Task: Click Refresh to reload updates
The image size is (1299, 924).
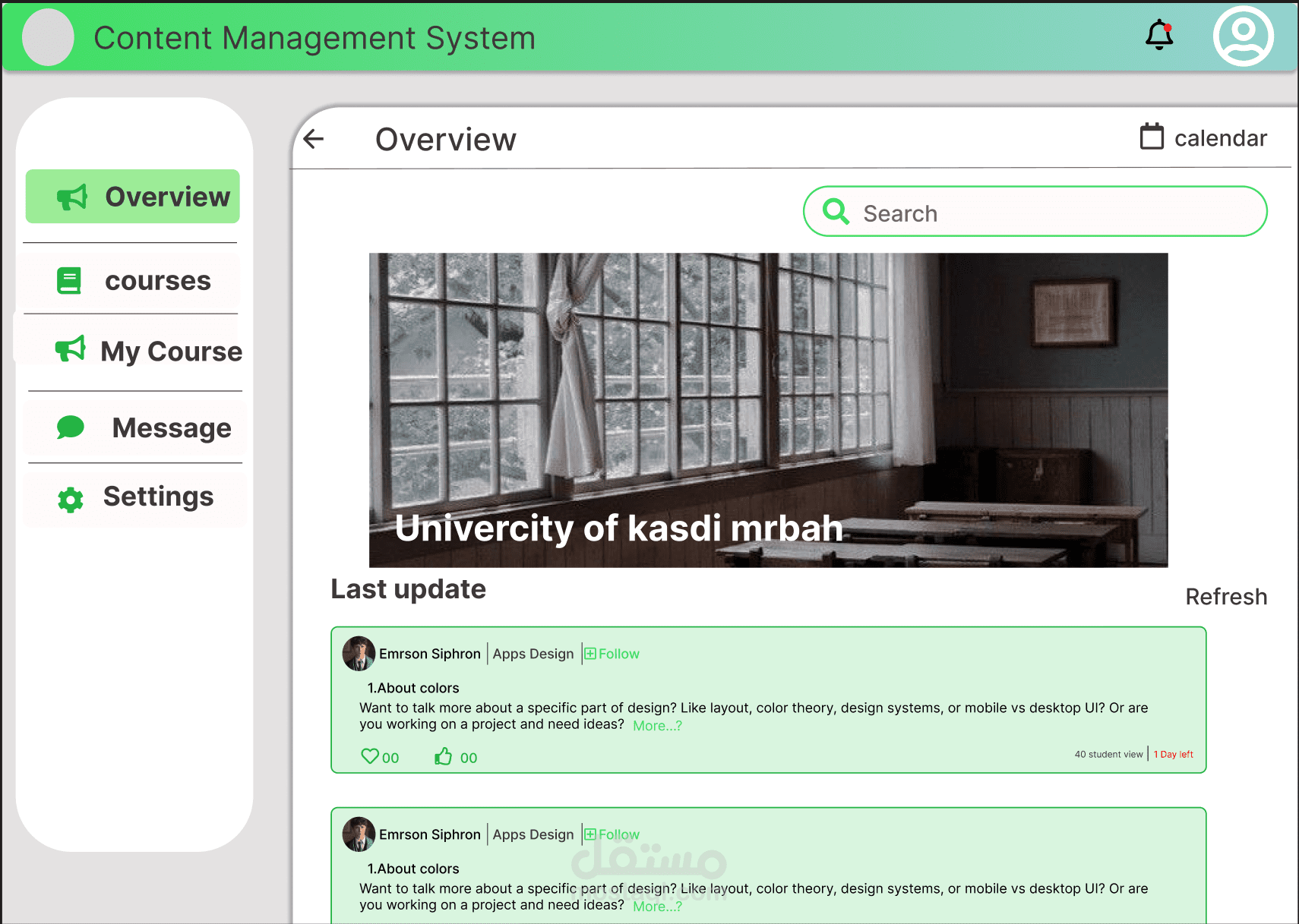Action: [1226, 597]
